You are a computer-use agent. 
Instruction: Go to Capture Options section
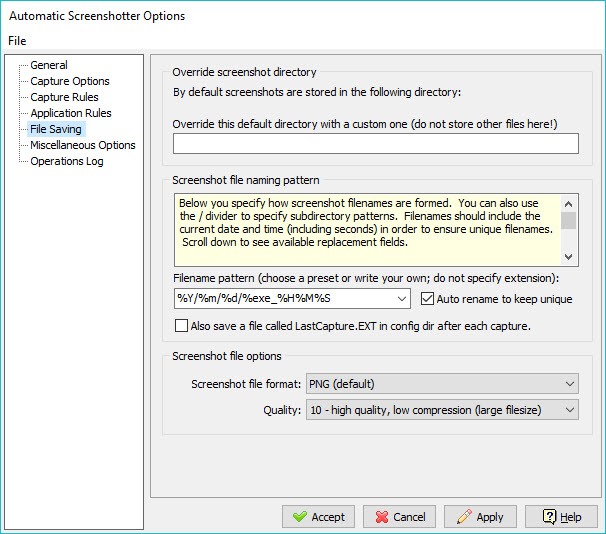[x=70, y=81]
